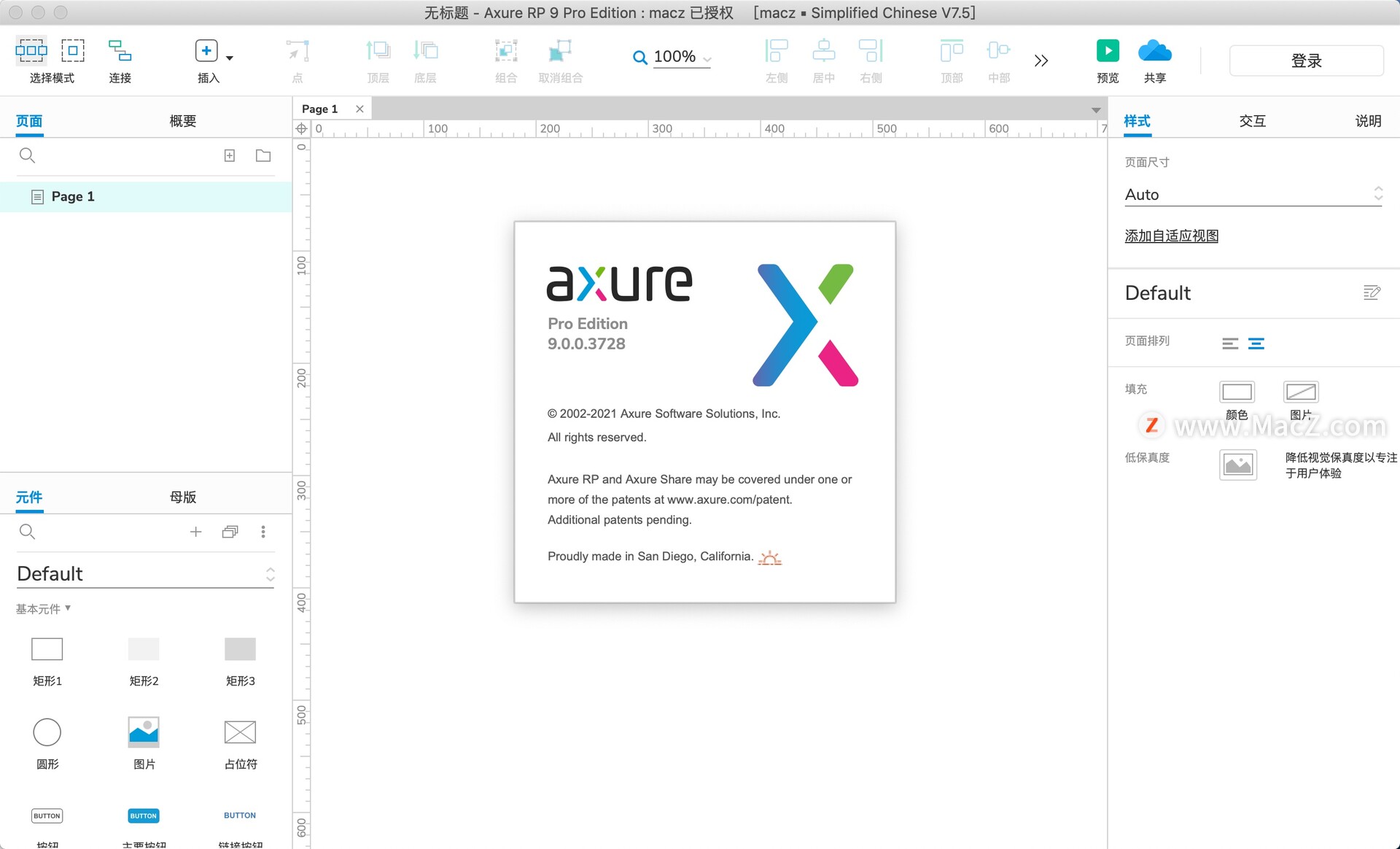Click the 添加自适应视图 link
This screenshot has height=849, width=1400.
(x=1171, y=236)
